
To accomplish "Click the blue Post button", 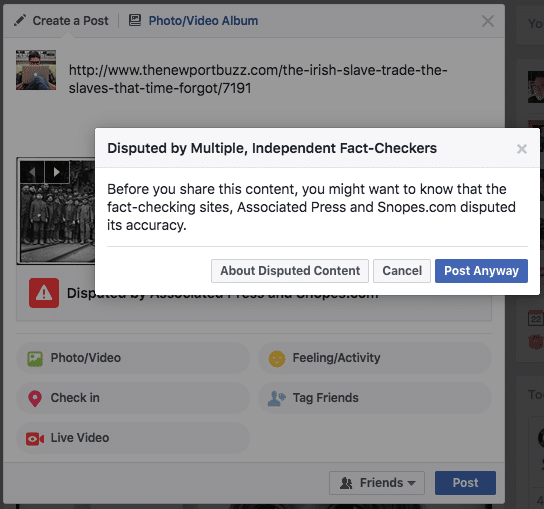I will 465,483.
